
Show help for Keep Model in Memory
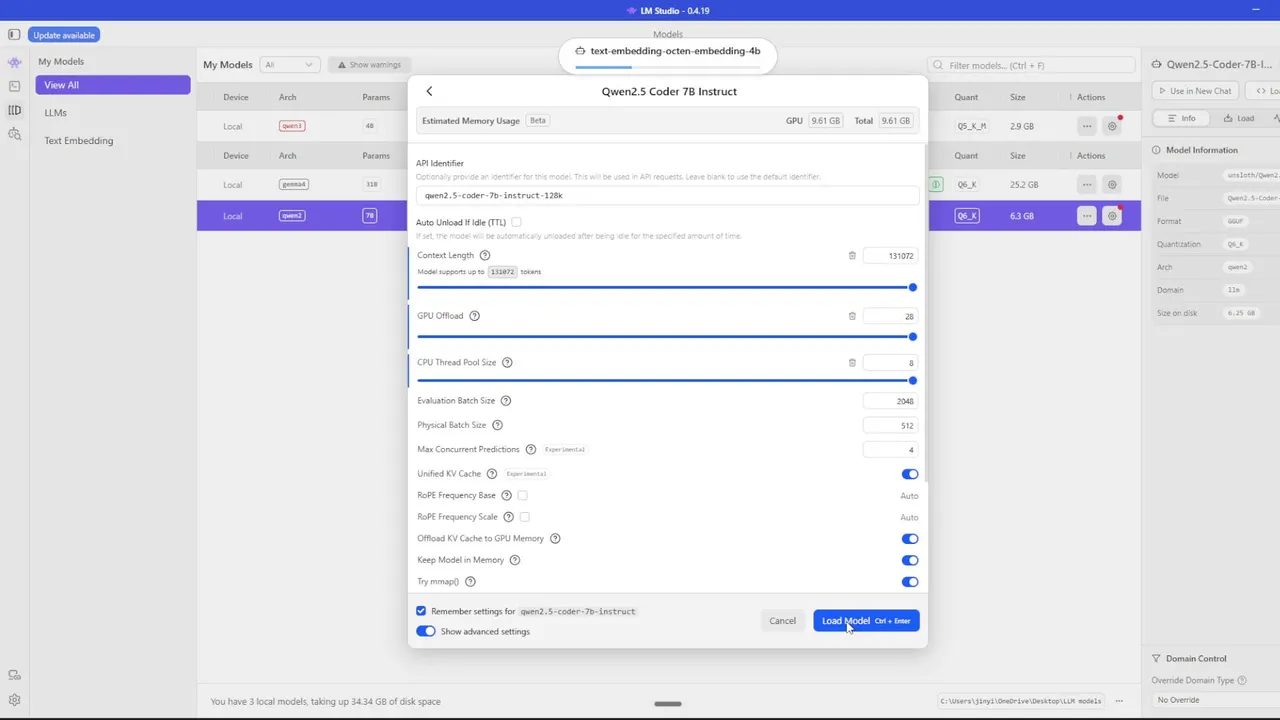point(515,560)
